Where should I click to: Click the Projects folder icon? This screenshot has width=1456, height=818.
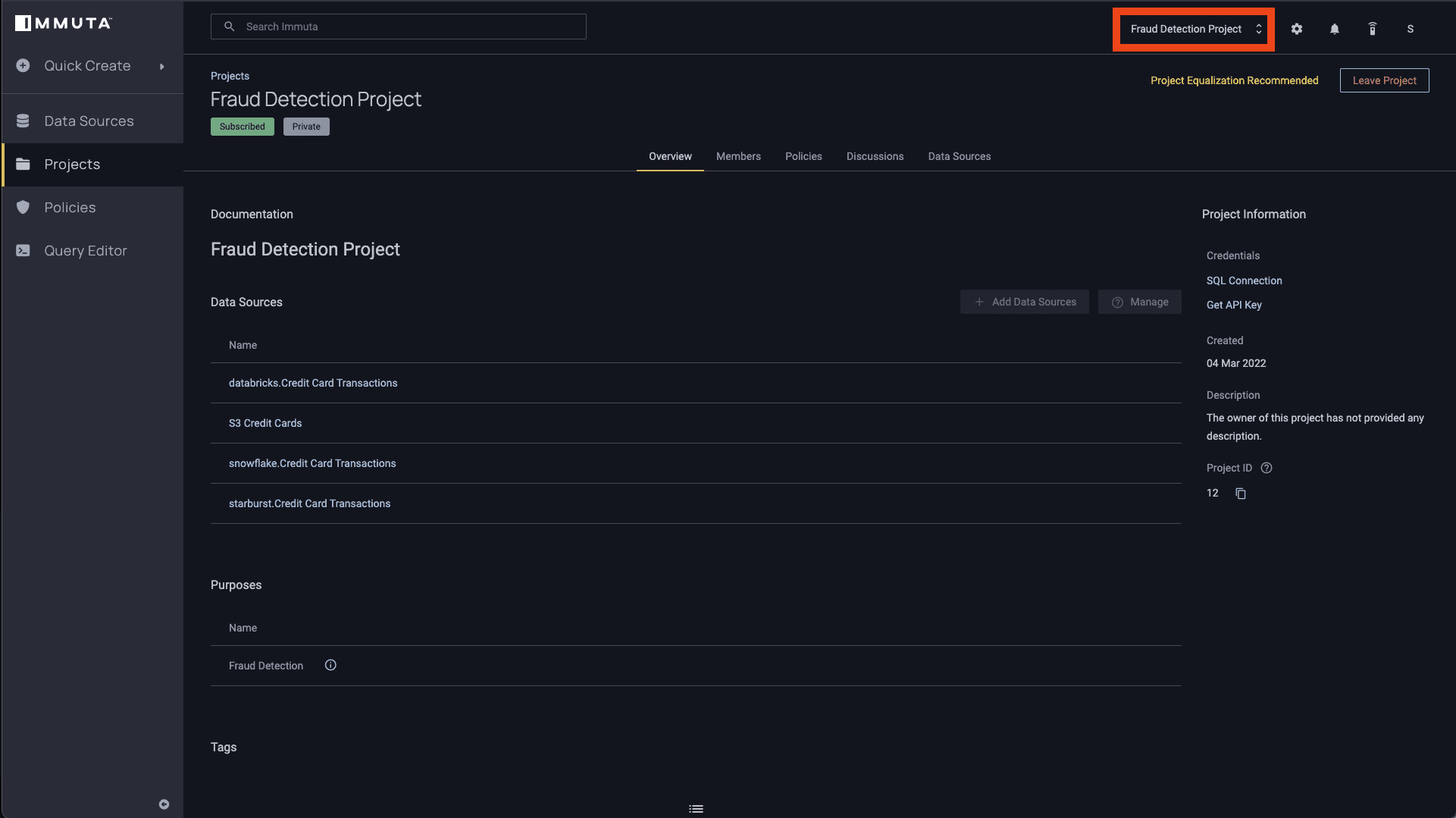tap(23, 165)
